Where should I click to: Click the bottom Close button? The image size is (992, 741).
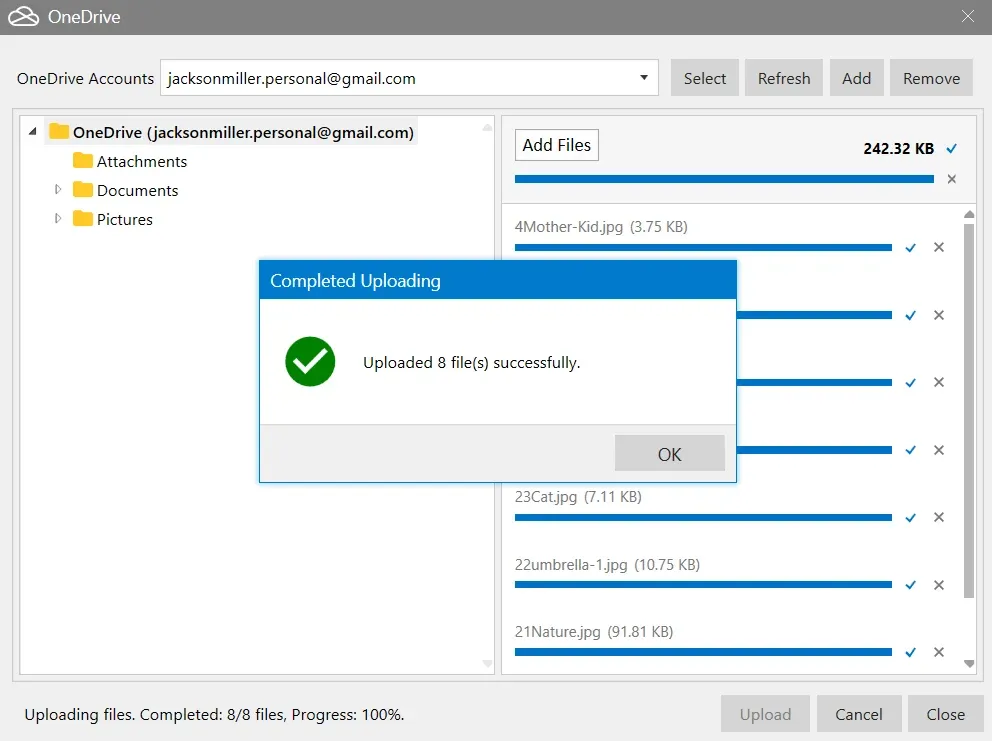(945, 714)
